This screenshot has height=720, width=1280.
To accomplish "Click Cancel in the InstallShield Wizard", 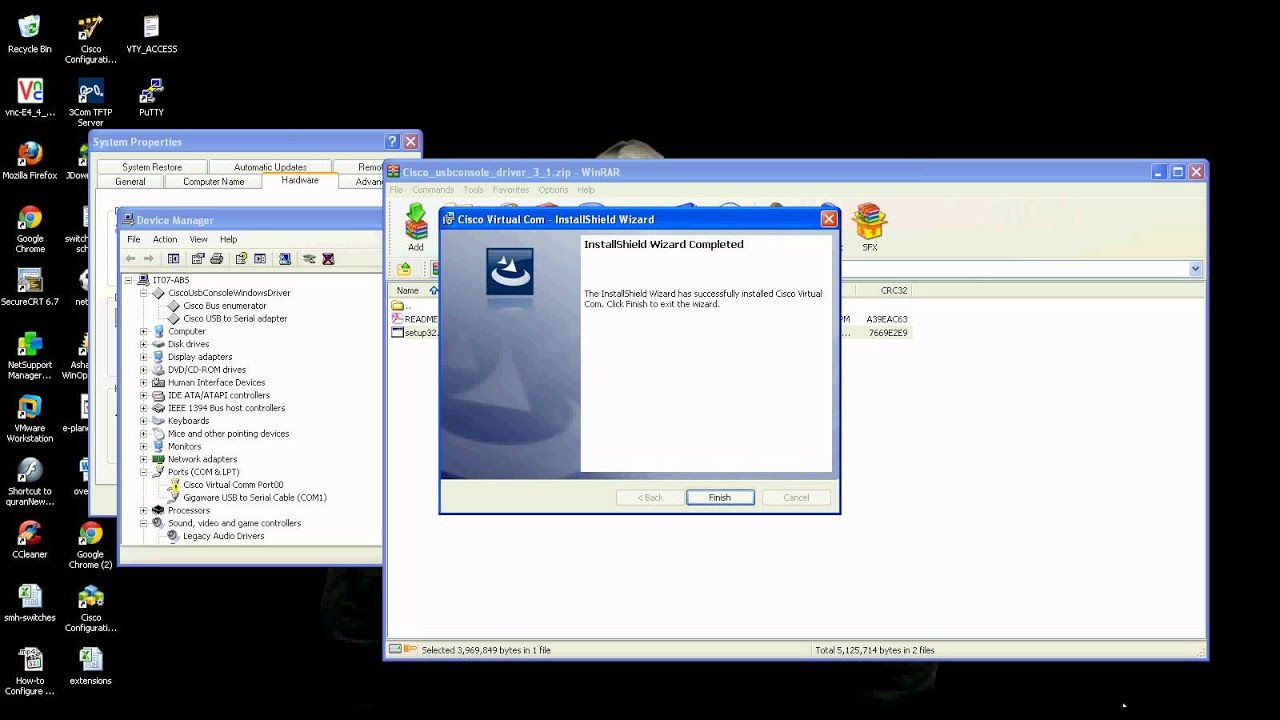I will click(796, 497).
